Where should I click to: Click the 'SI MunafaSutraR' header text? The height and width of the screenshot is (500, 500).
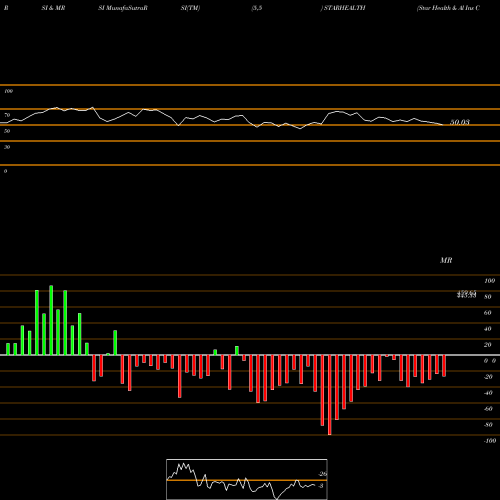(123, 8)
